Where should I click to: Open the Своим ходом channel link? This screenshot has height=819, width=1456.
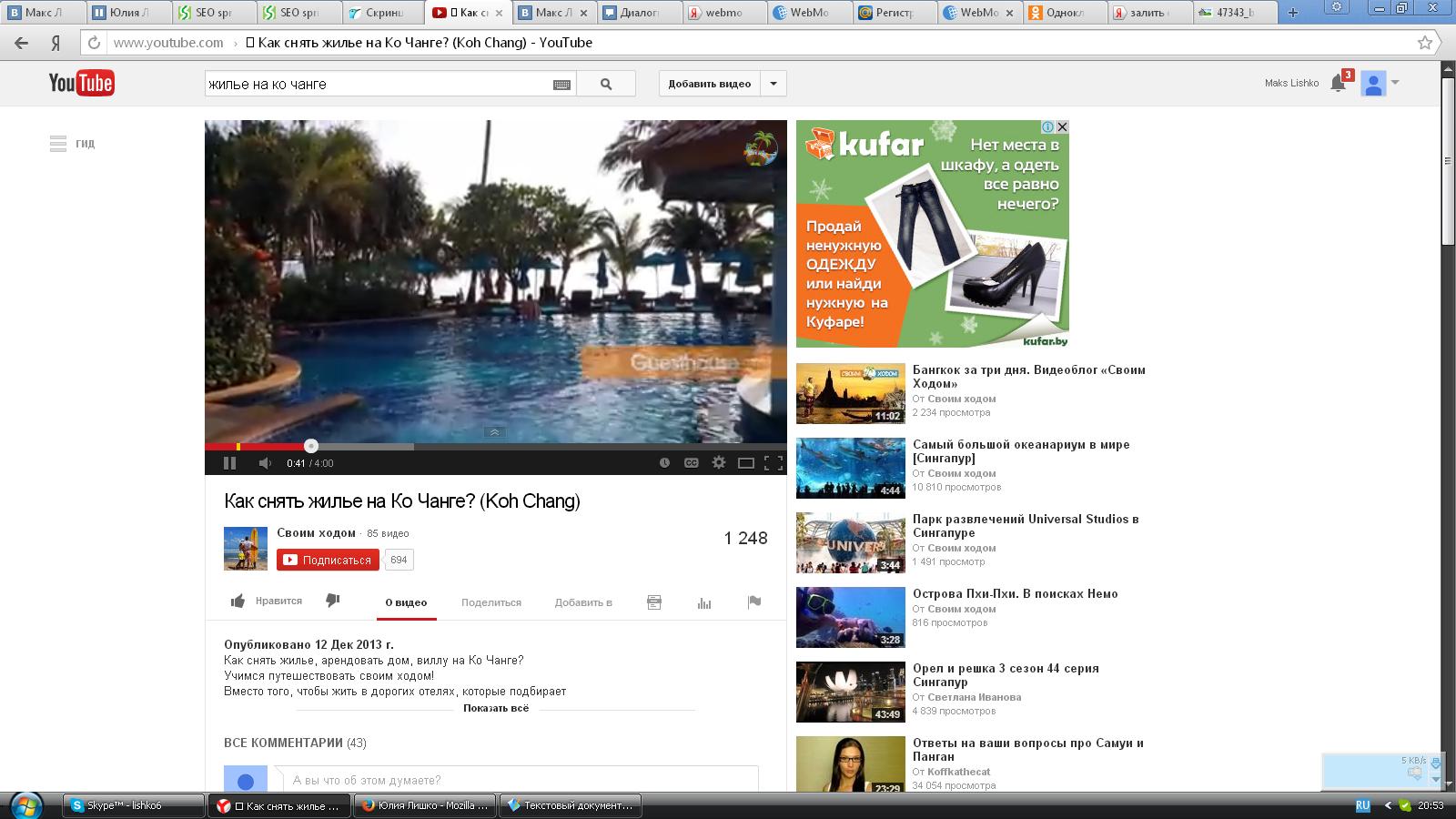pos(316,533)
